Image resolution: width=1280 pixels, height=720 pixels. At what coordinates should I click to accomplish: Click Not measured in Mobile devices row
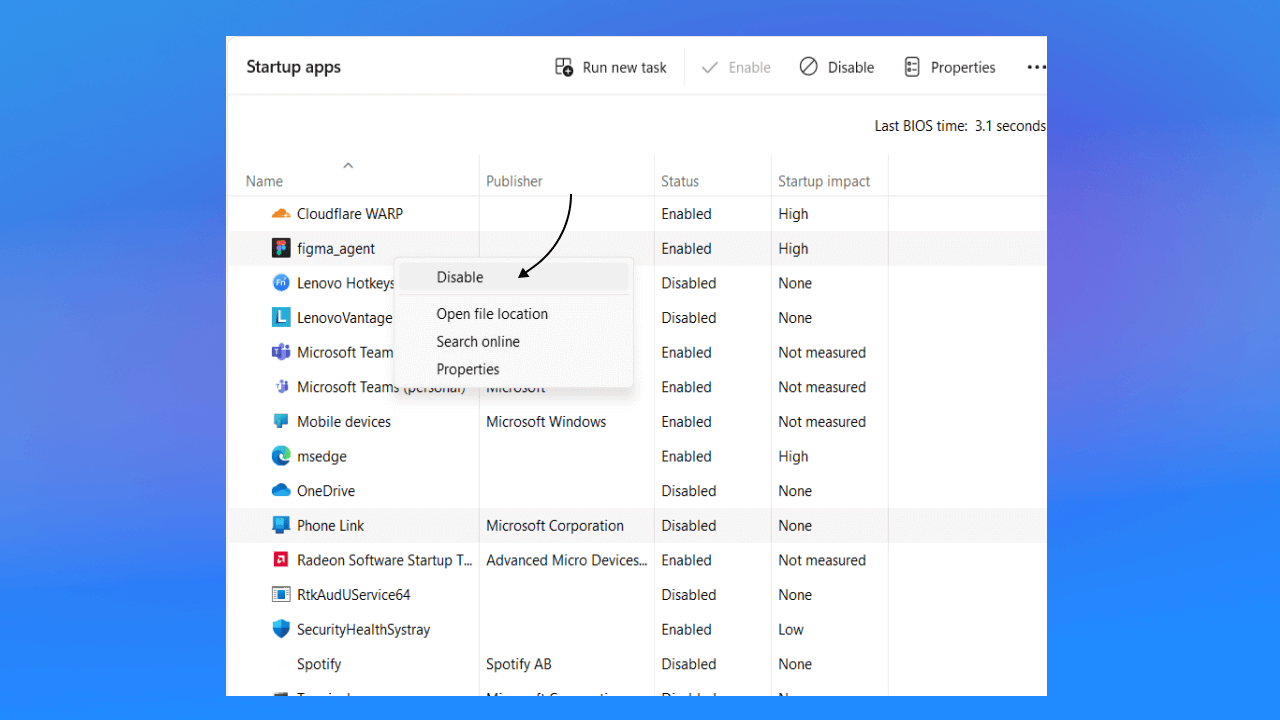(822, 421)
